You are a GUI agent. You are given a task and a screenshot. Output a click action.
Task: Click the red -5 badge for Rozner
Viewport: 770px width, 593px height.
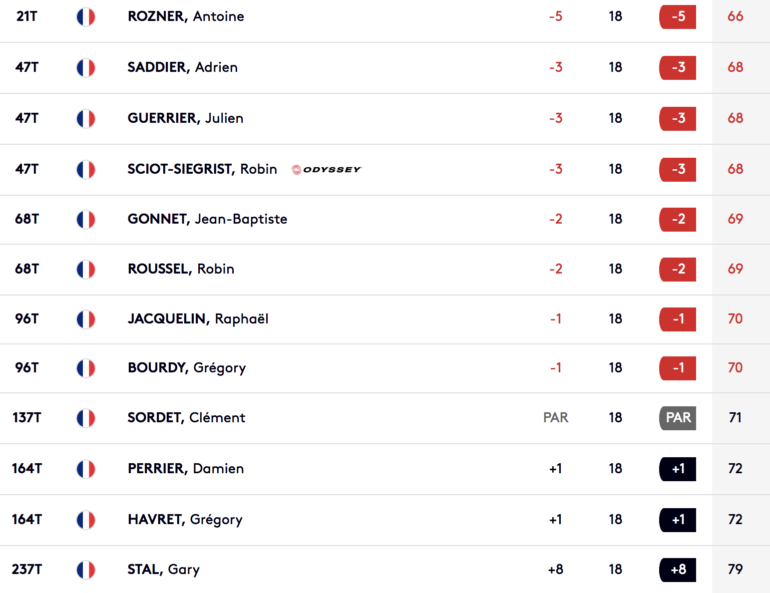(678, 16)
